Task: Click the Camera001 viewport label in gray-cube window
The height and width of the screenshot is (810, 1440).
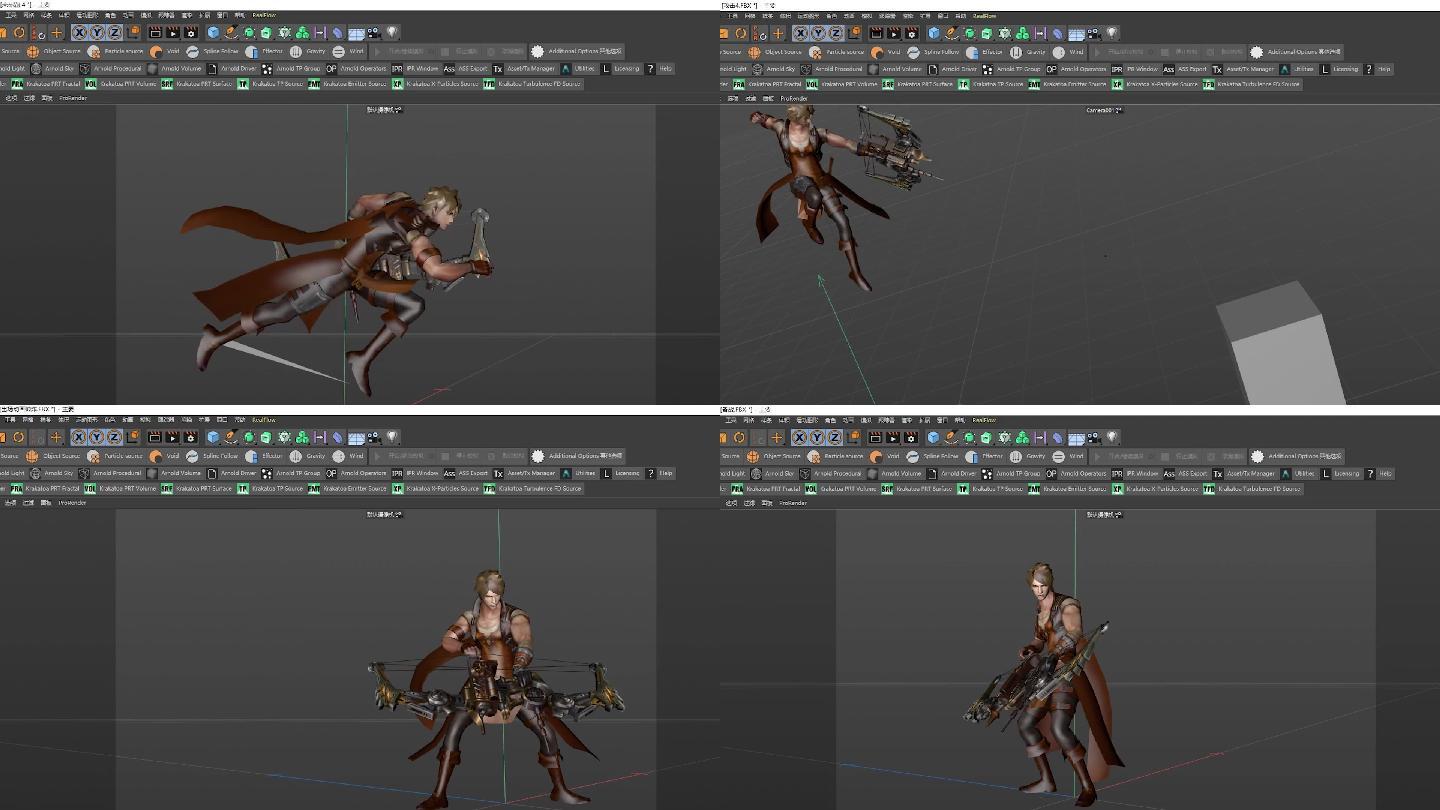Action: pos(1103,110)
